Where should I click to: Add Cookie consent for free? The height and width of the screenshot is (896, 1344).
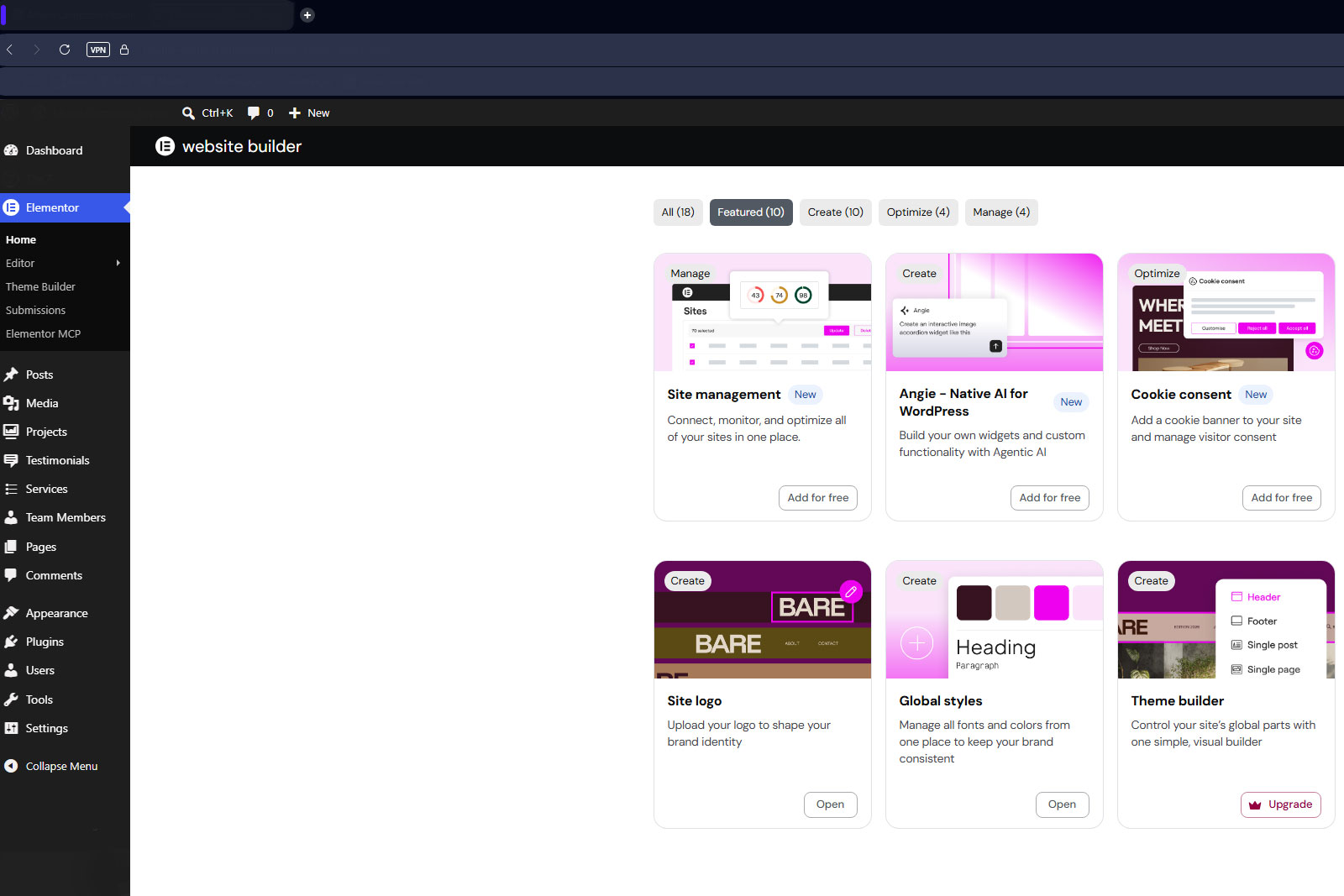point(1282,498)
